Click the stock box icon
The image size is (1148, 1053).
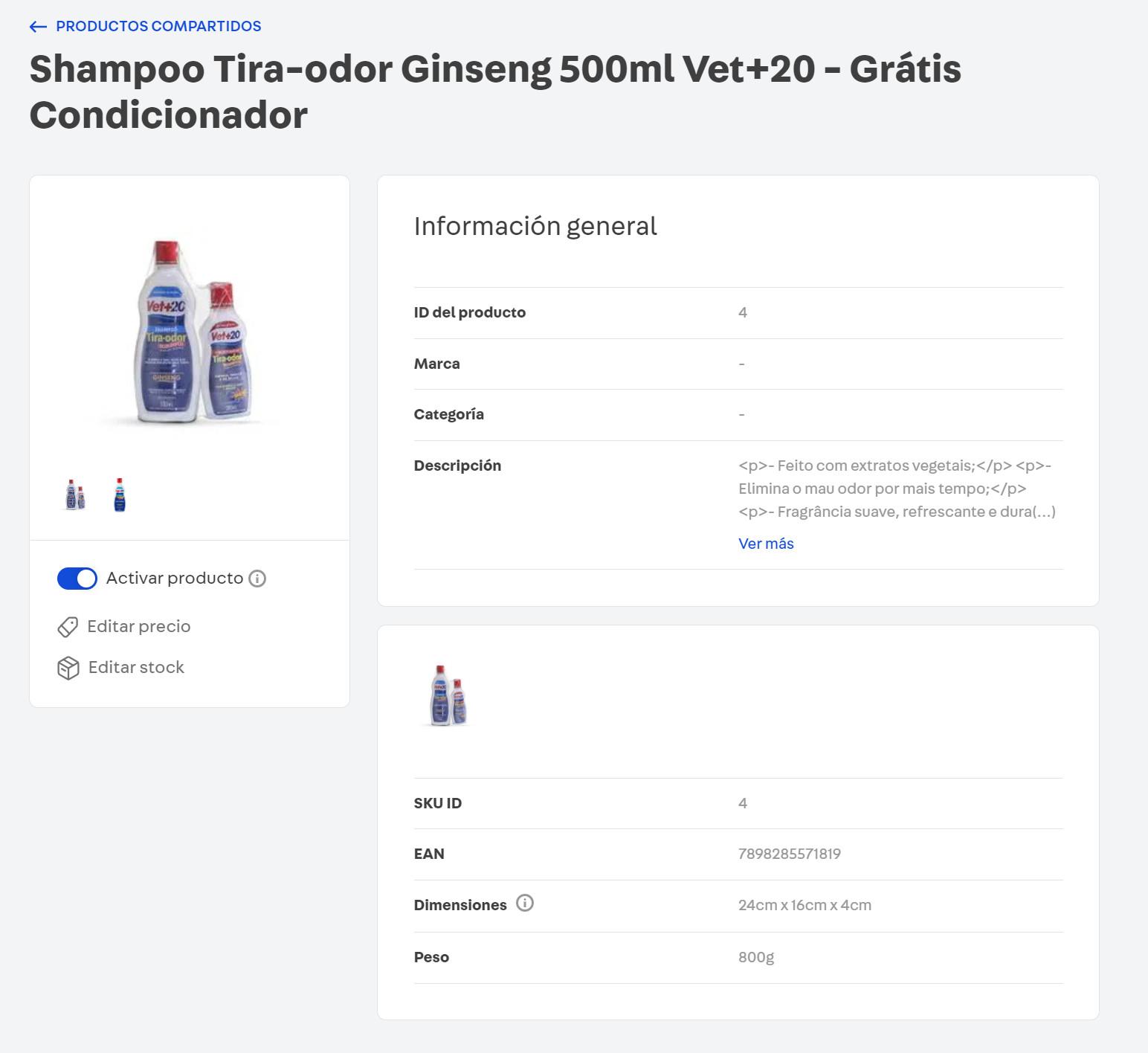(x=68, y=668)
